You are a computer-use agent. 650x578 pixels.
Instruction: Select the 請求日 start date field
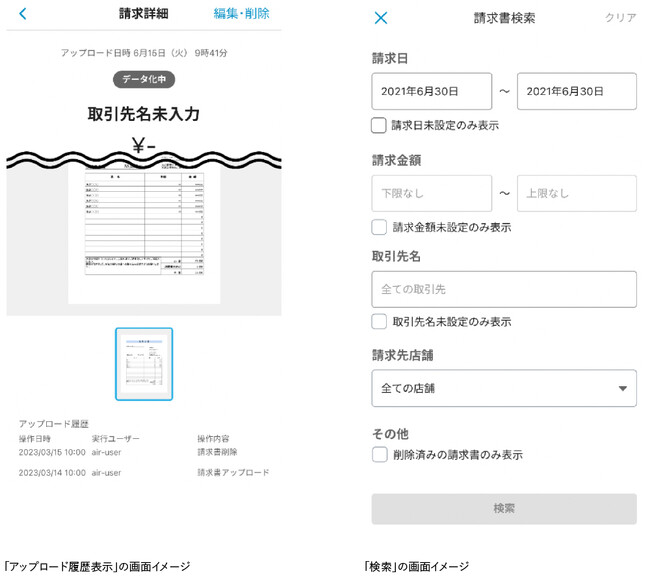pyautogui.click(x=431, y=91)
